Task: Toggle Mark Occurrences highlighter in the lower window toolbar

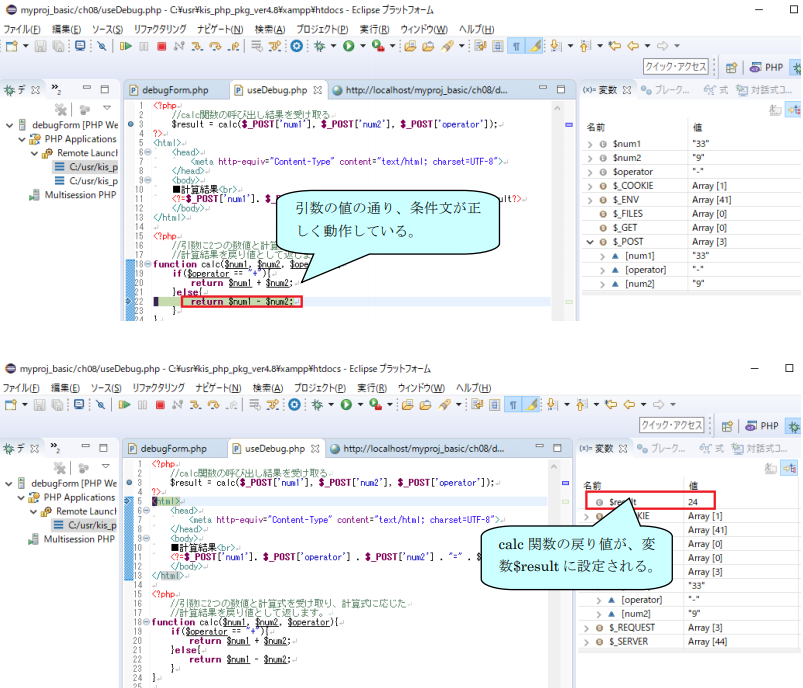Action: (532, 404)
